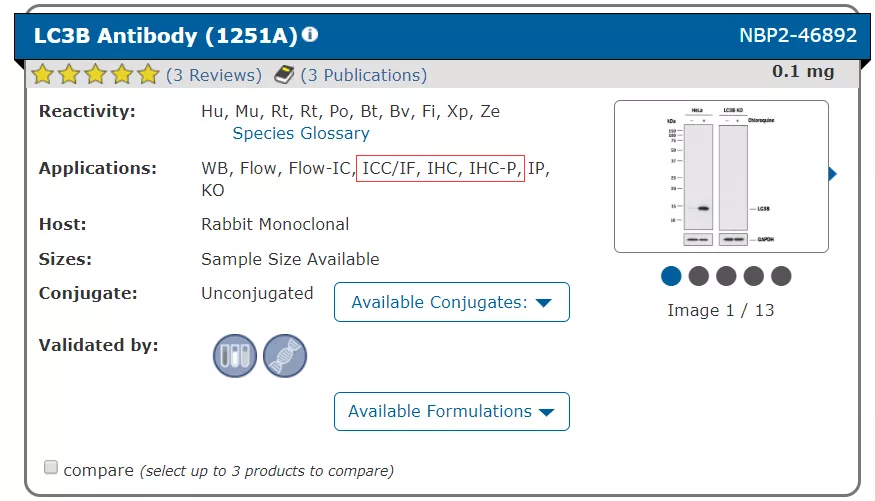Viewport: 875px width, 501px height.
Task: Select the fourth image carousel dot
Action: [x=754, y=276]
